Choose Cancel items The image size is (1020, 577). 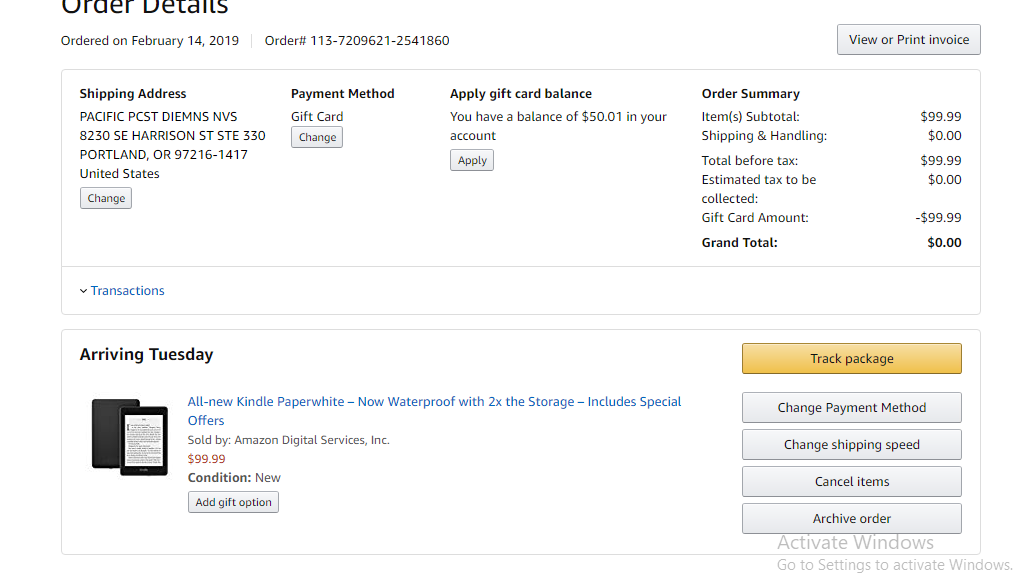851,482
